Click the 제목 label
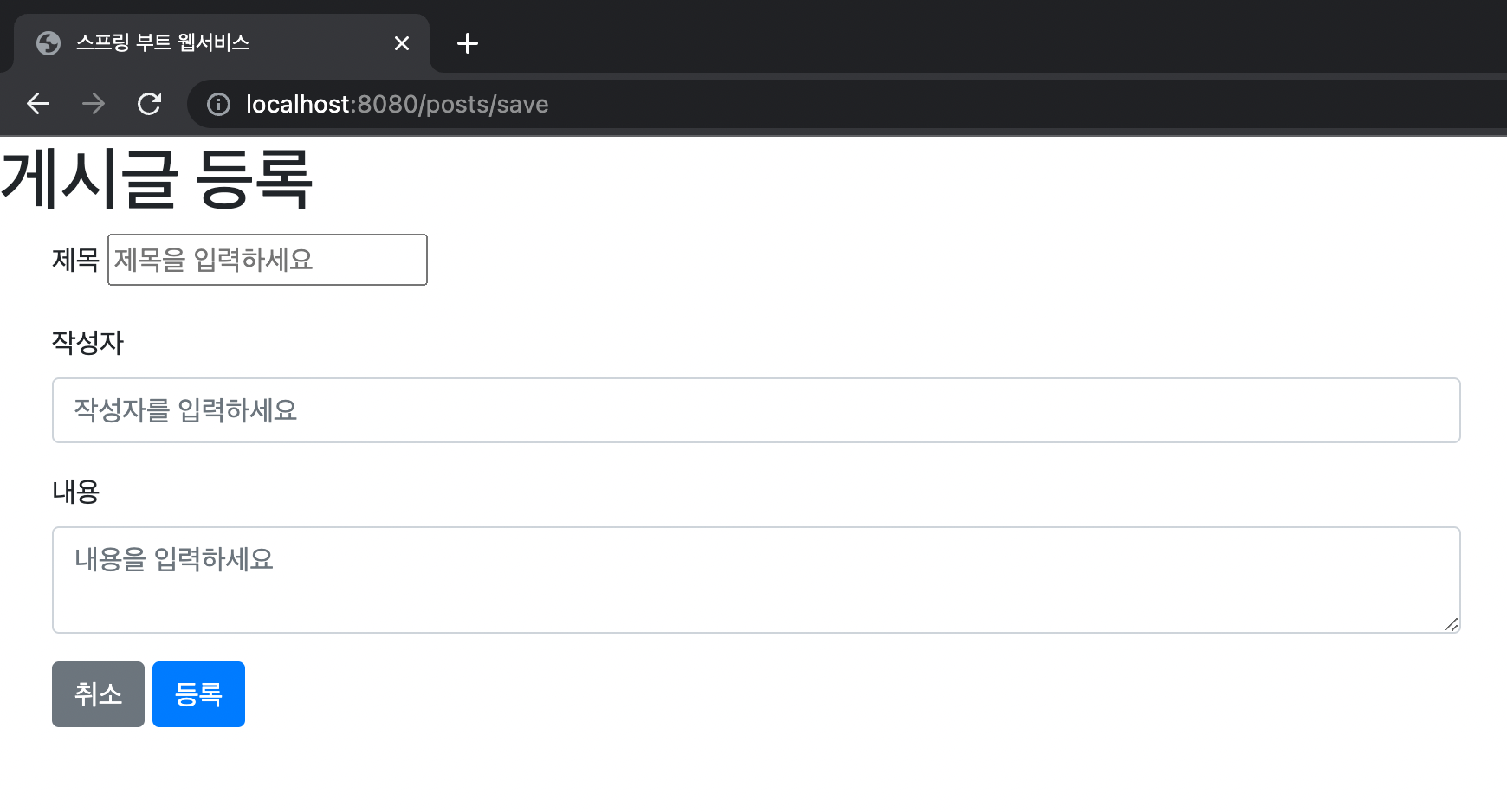 pyautogui.click(x=76, y=260)
